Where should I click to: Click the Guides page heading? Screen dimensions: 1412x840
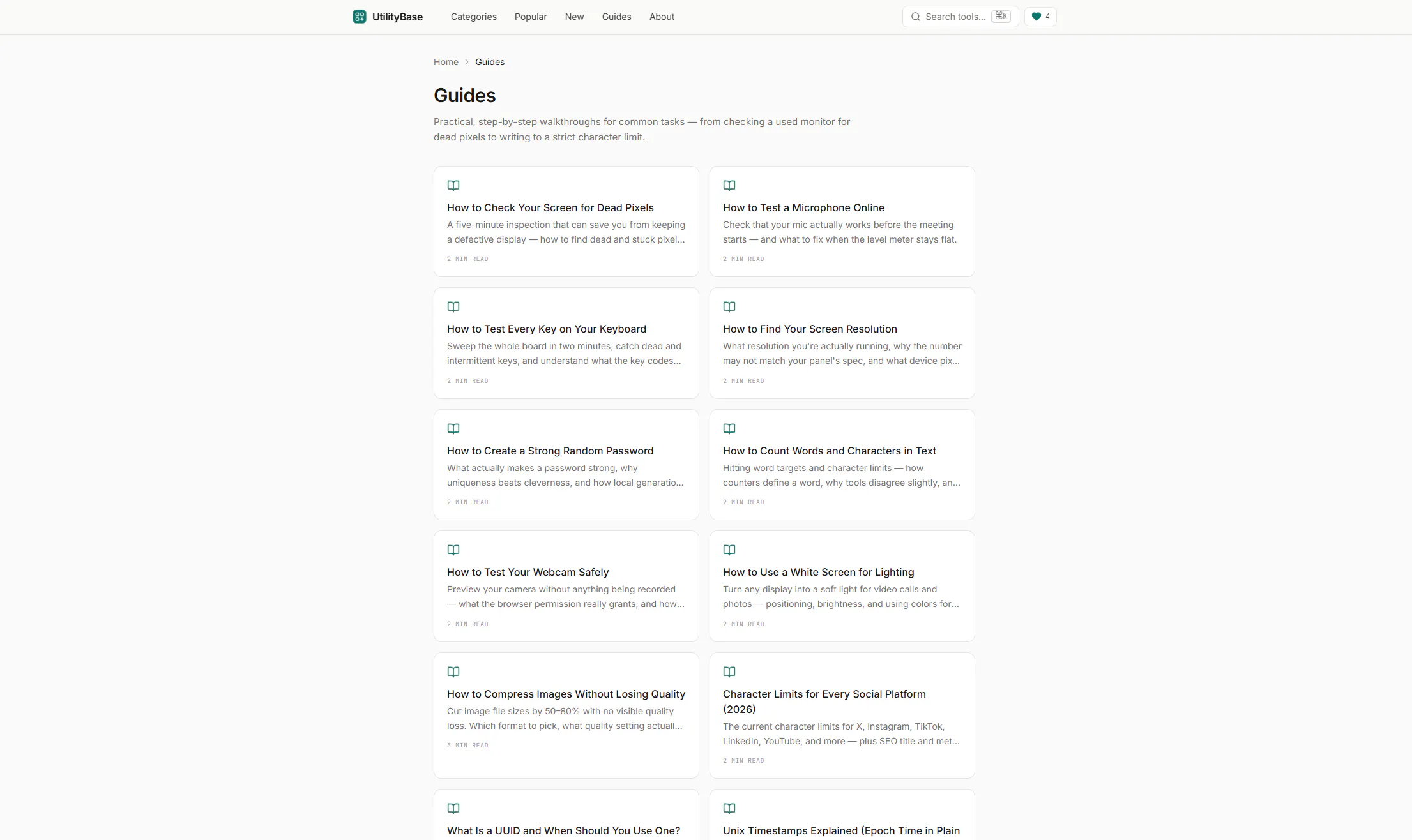[x=465, y=96]
